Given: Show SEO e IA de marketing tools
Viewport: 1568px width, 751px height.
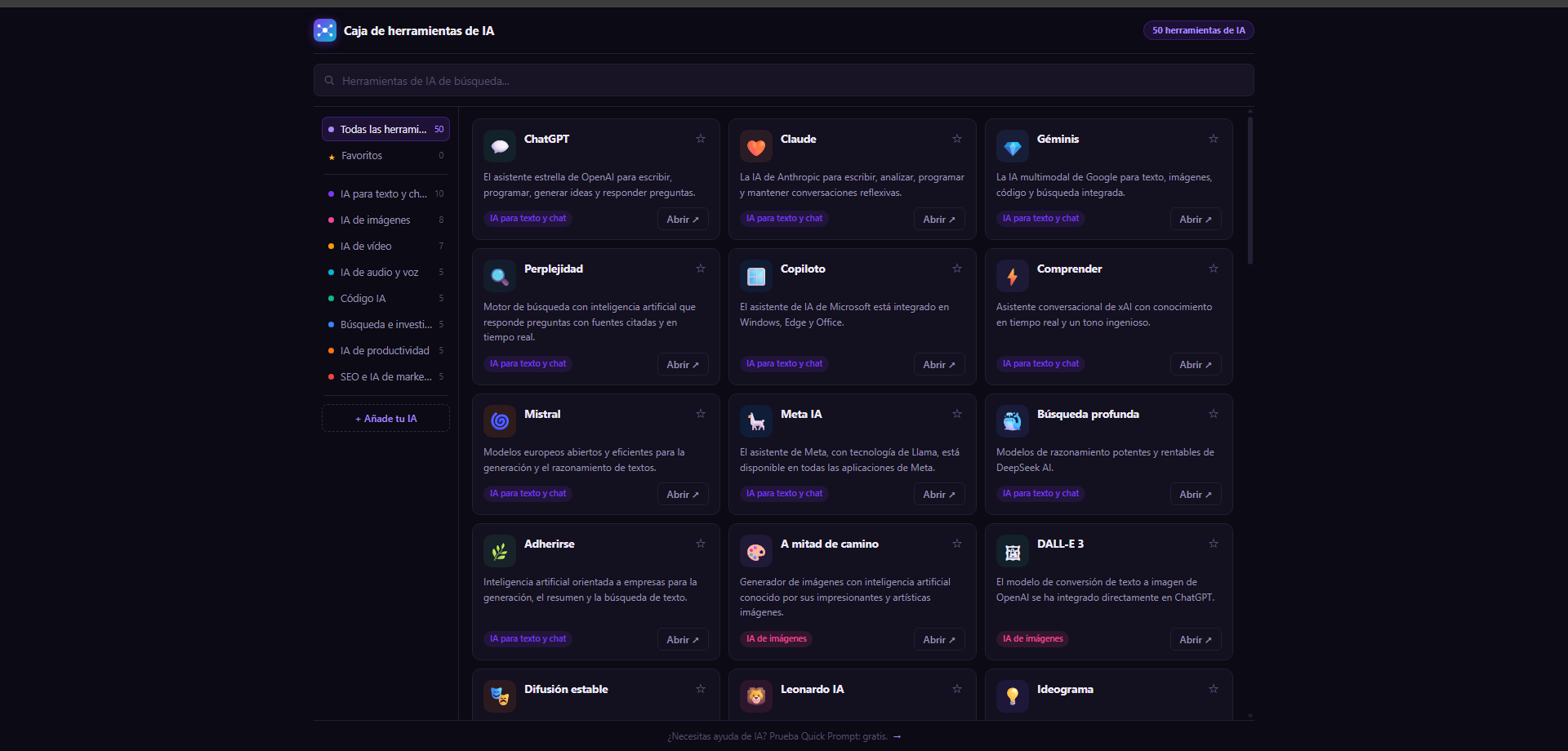Looking at the screenshot, I should (385, 376).
